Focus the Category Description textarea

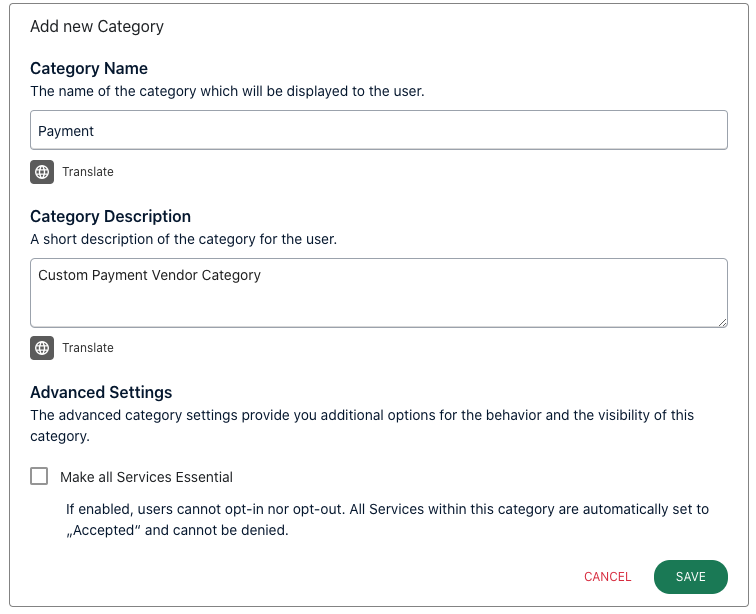(378, 293)
